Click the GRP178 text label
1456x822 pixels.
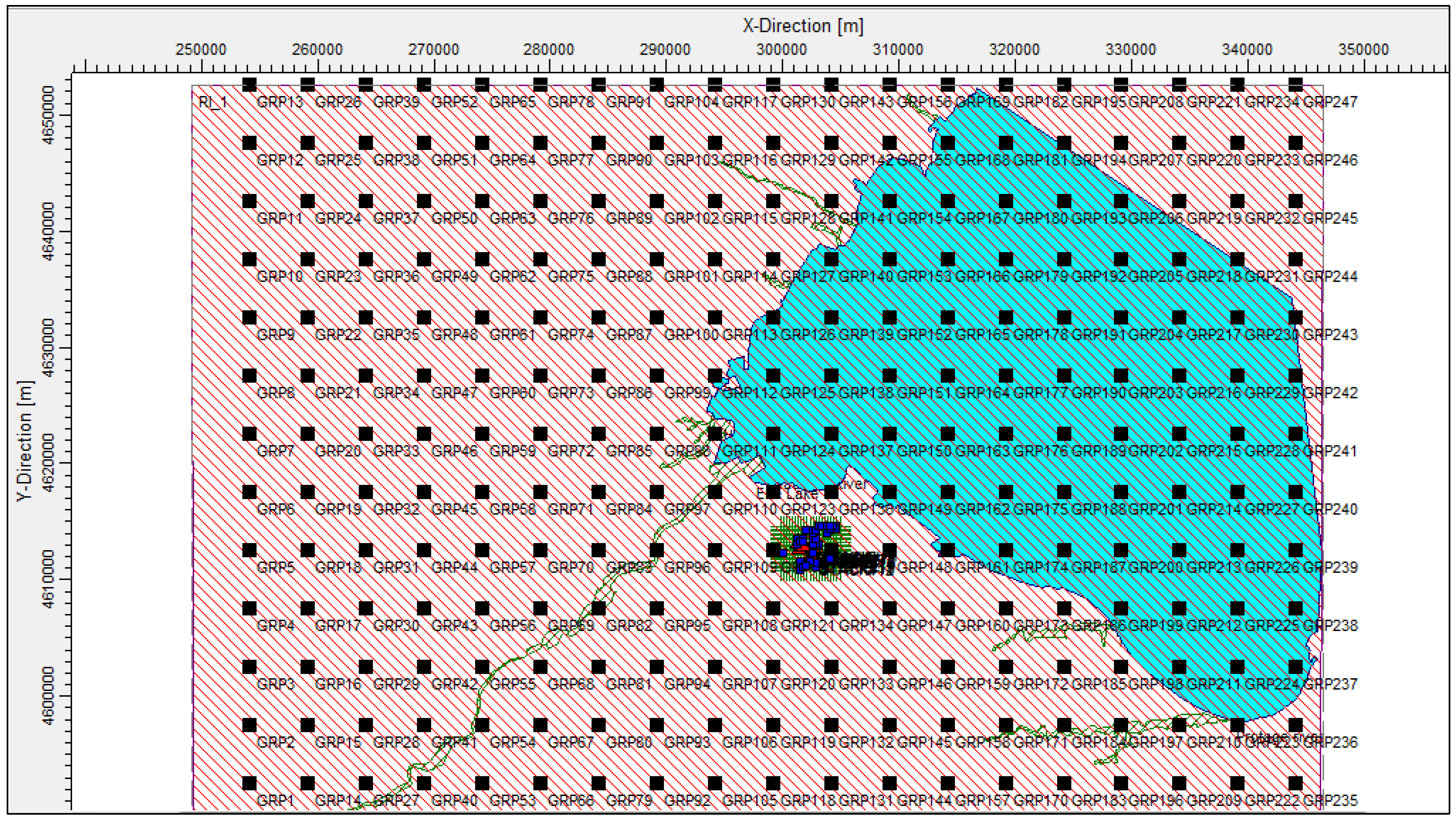point(1041,335)
